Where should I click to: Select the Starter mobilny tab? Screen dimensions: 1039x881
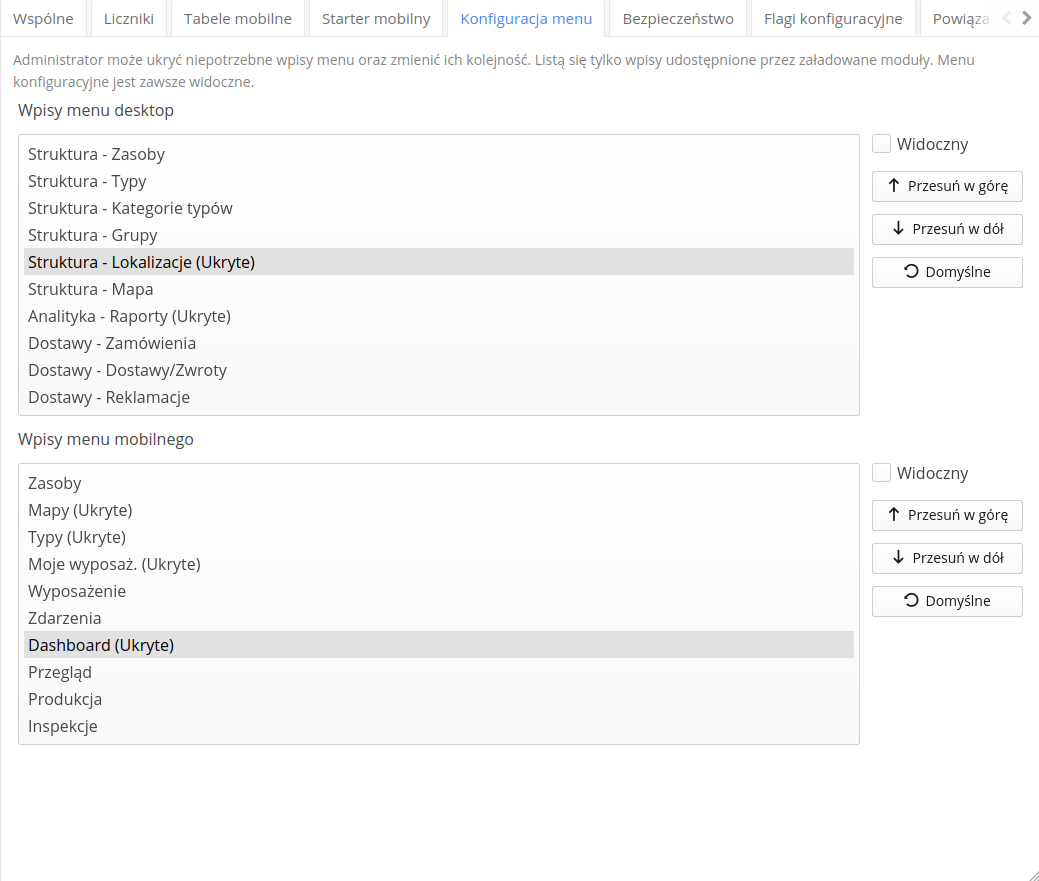(376, 19)
